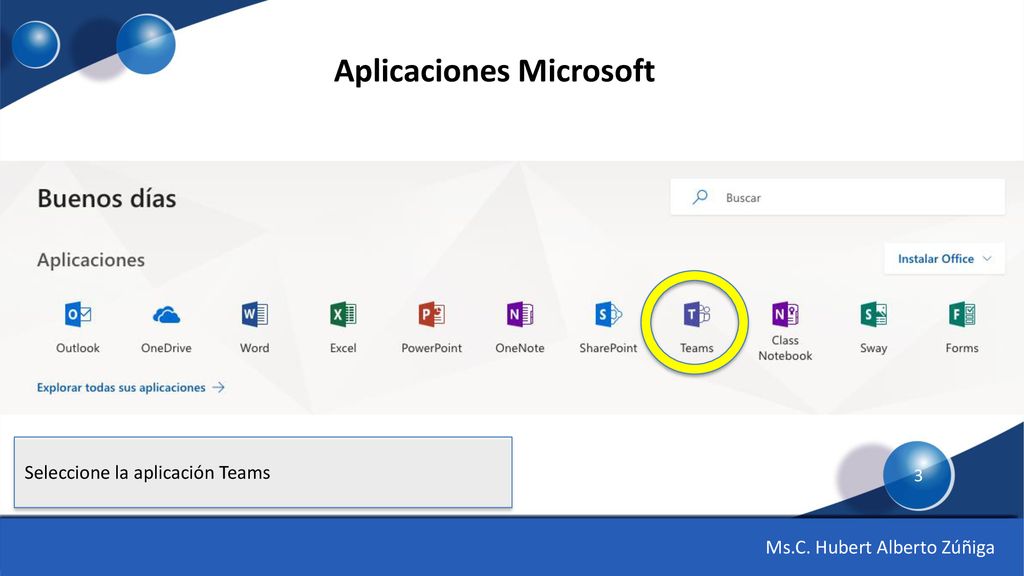Image resolution: width=1024 pixels, height=576 pixels.
Task: Click the Seleccione la aplicación Teams text box
Action: point(263,472)
